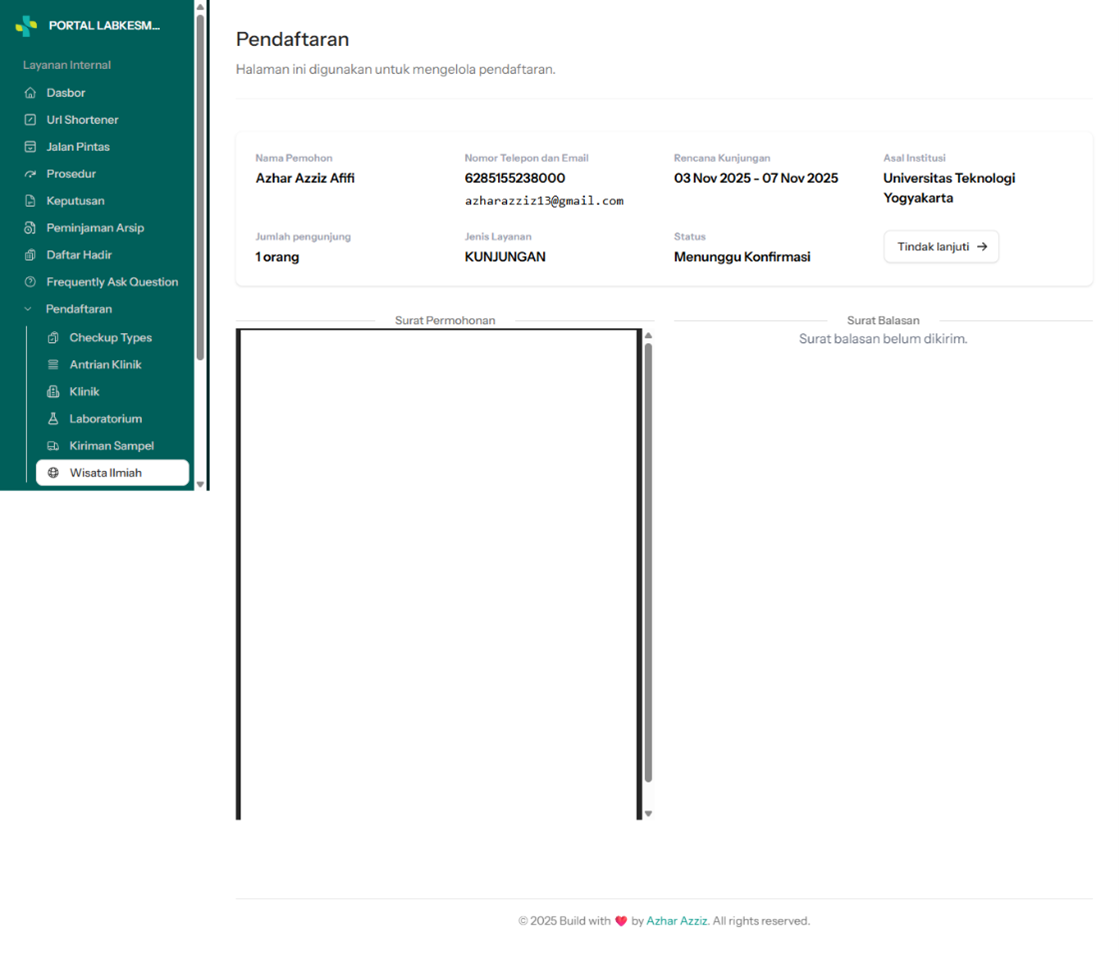The width and height of the screenshot is (1119, 955).
Task: Click the Kiriman Sampel truck icon
Action: (x=53, y=446)
